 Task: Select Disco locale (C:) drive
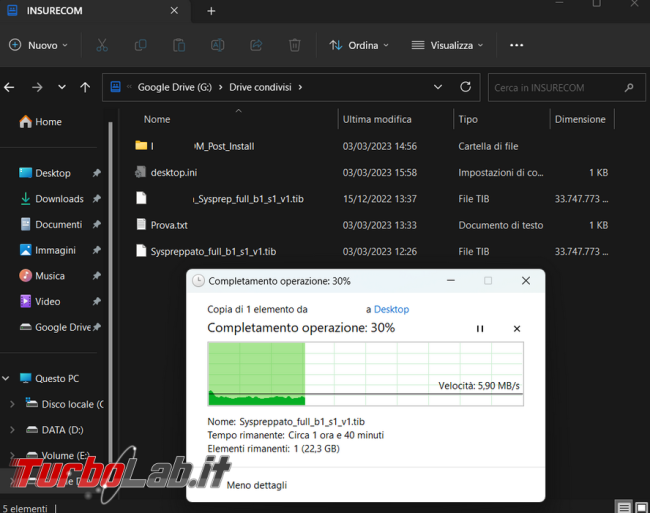pos(64,404)
